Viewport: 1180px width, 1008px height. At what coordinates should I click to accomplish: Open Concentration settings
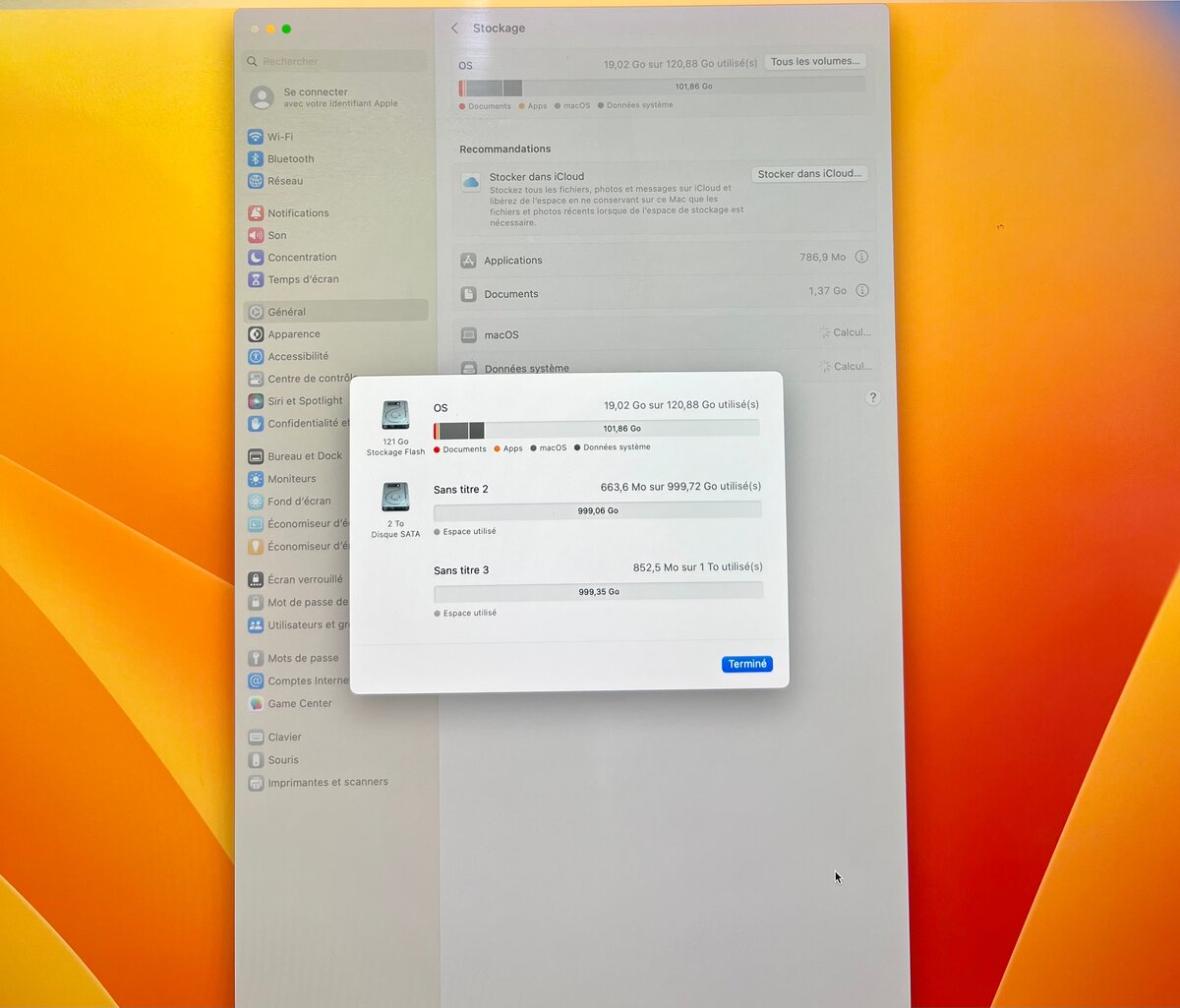coord(300,257)
